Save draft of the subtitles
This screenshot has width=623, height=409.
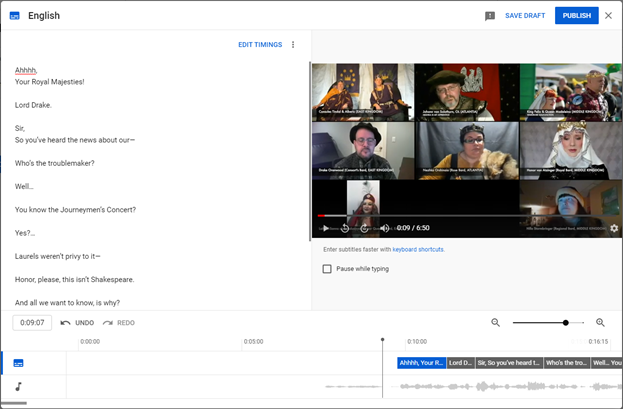click(525, 16)
